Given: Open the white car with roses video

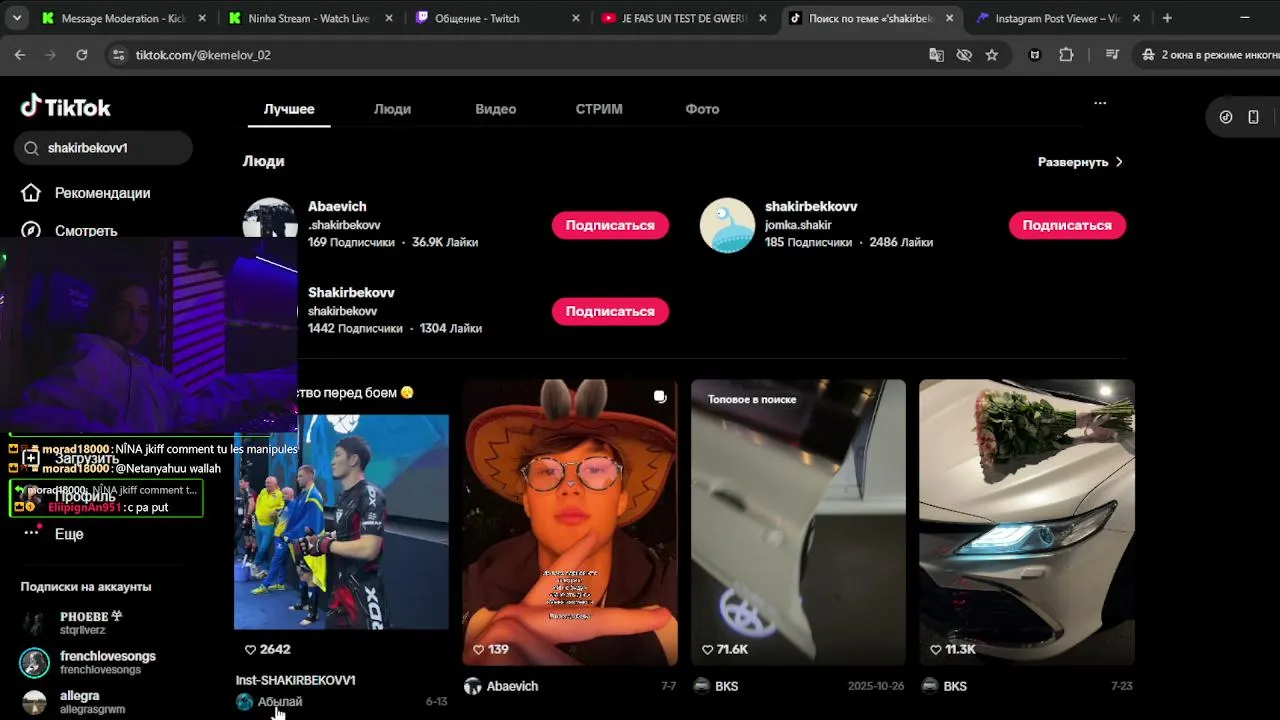Looking at the screenshot, I should pos(1027,522).
